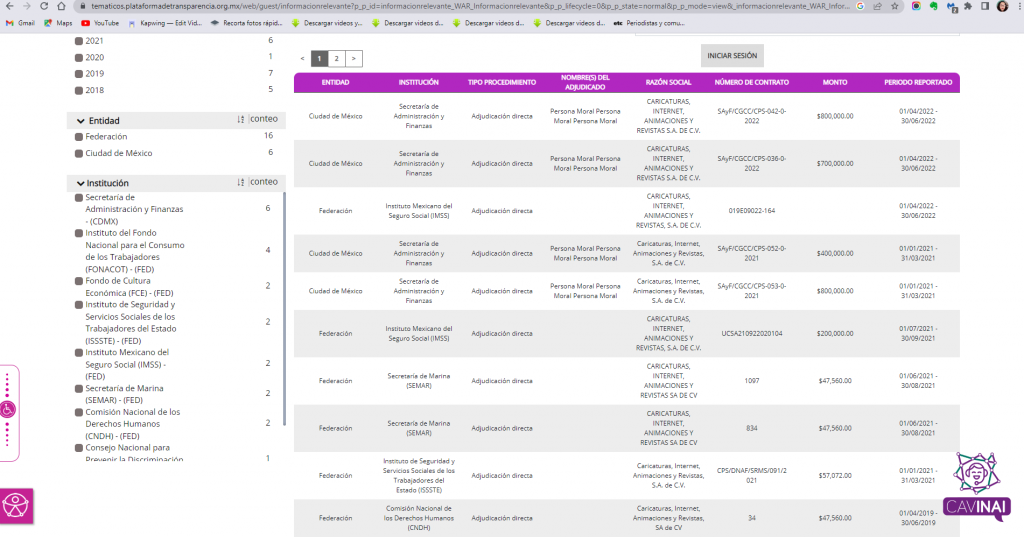Select the FONACOT institution checkbox

pos(79,233)
